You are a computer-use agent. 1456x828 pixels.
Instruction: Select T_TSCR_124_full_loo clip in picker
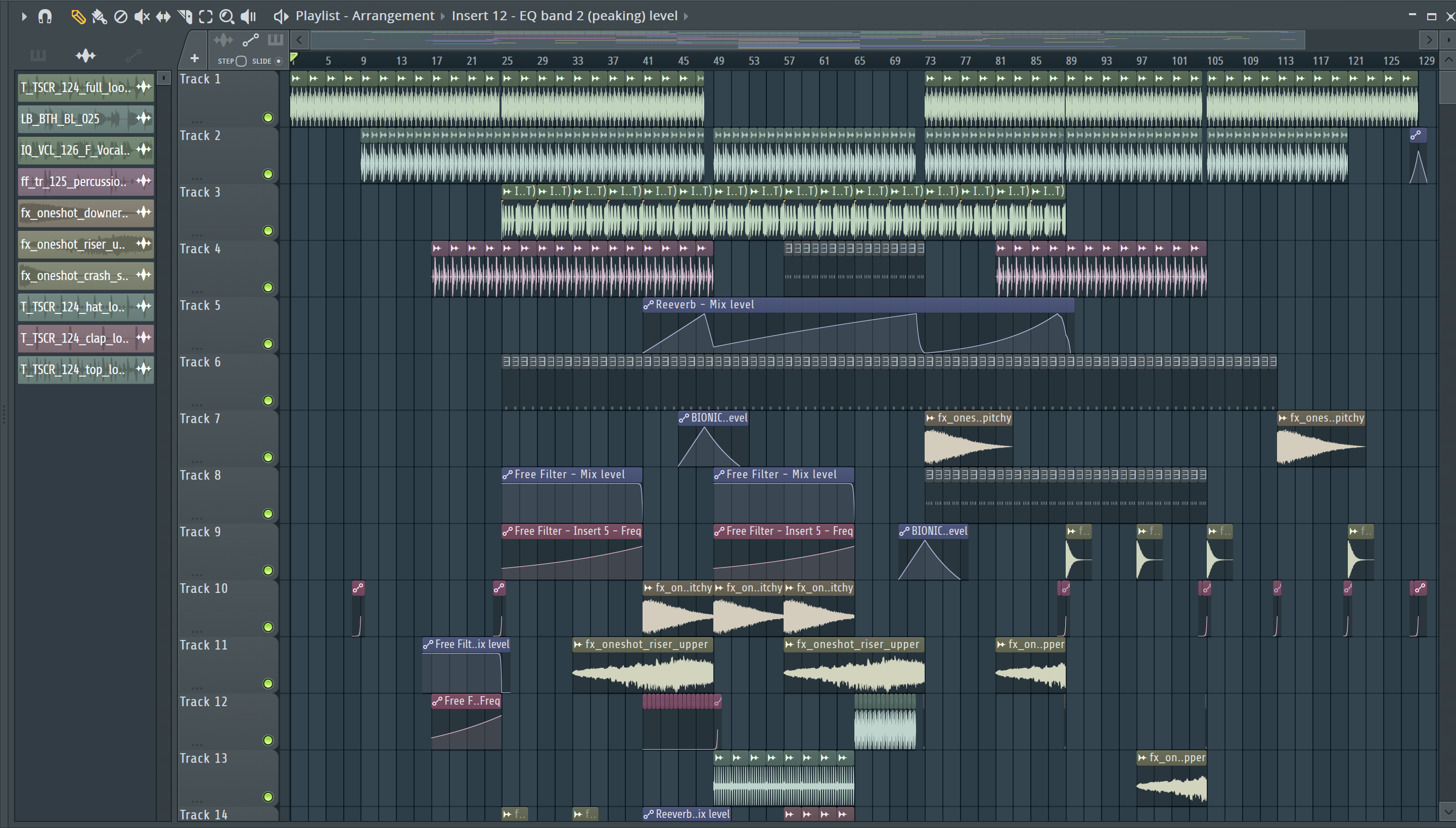tap(86, 87)
